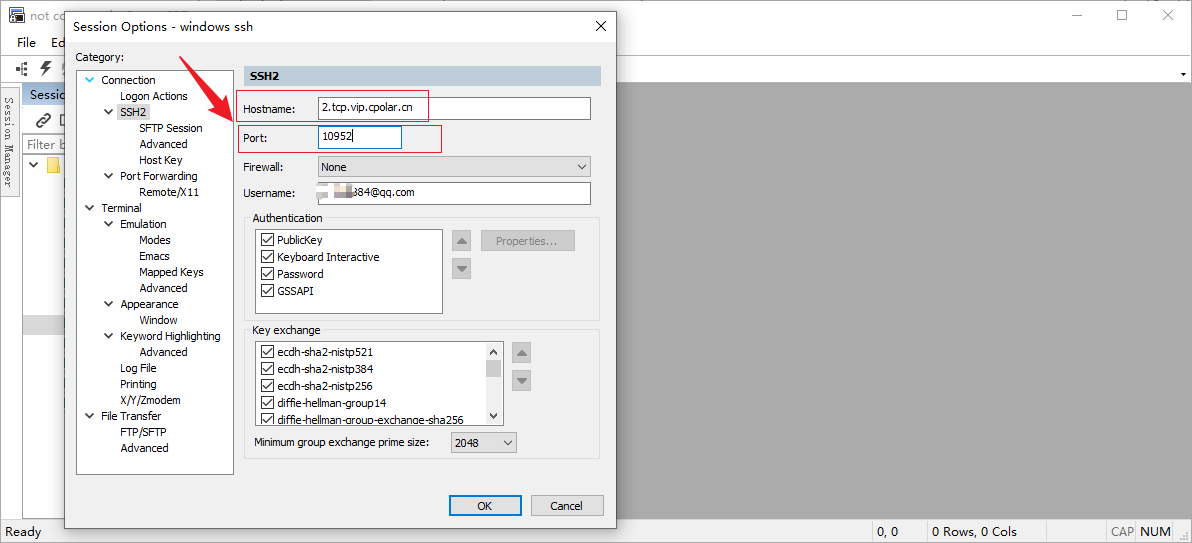Click the Hostname input field
Image resolution: width=1192 pixels, height=543 pixels.
454,108
